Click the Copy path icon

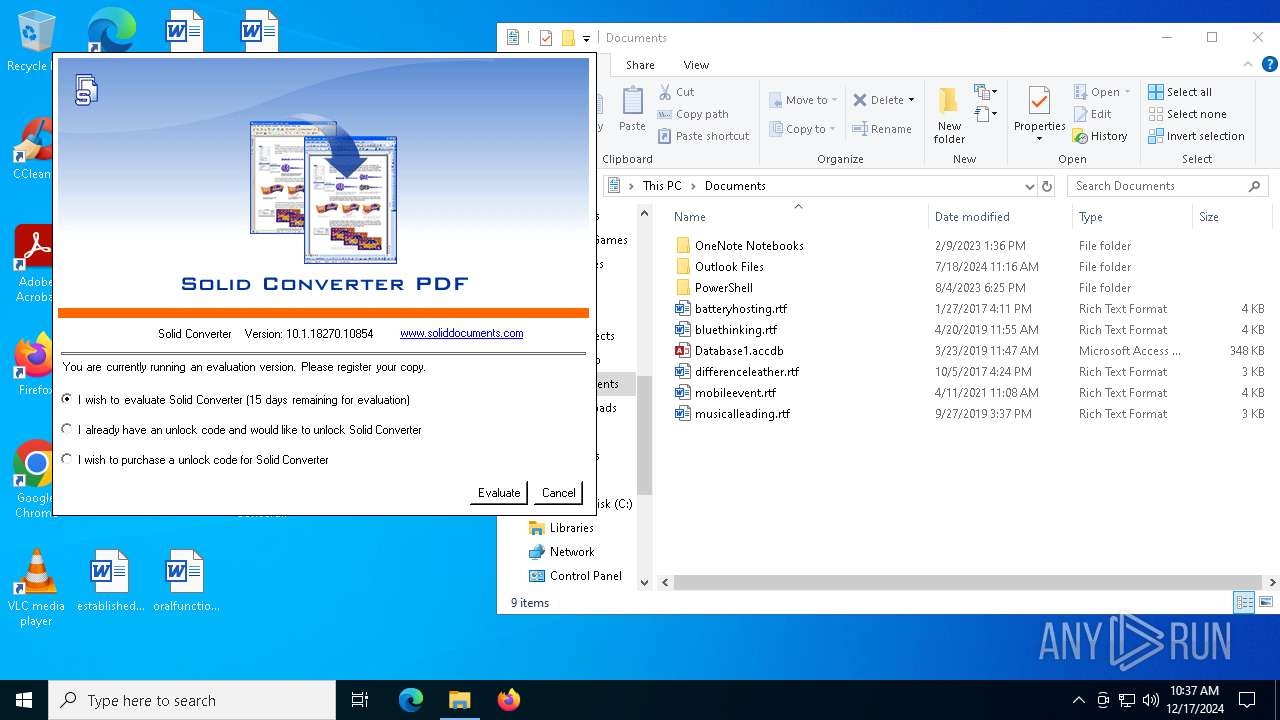pos(665,114)
